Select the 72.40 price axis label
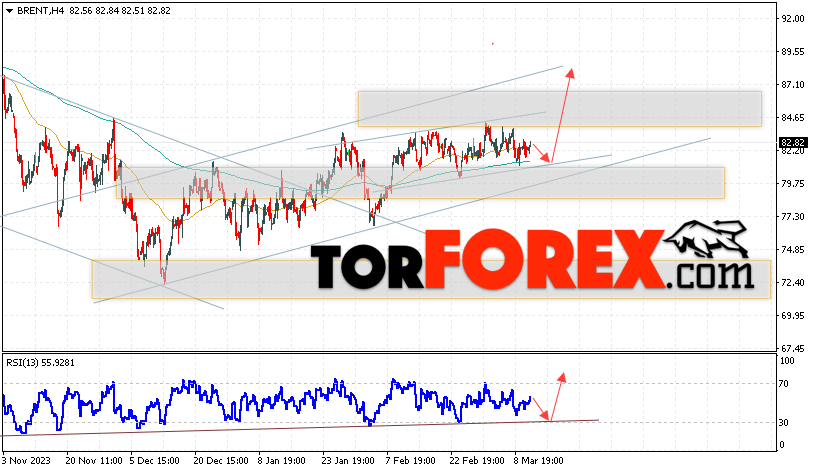This screenshot has height=472, width=816. click(793, 283)
